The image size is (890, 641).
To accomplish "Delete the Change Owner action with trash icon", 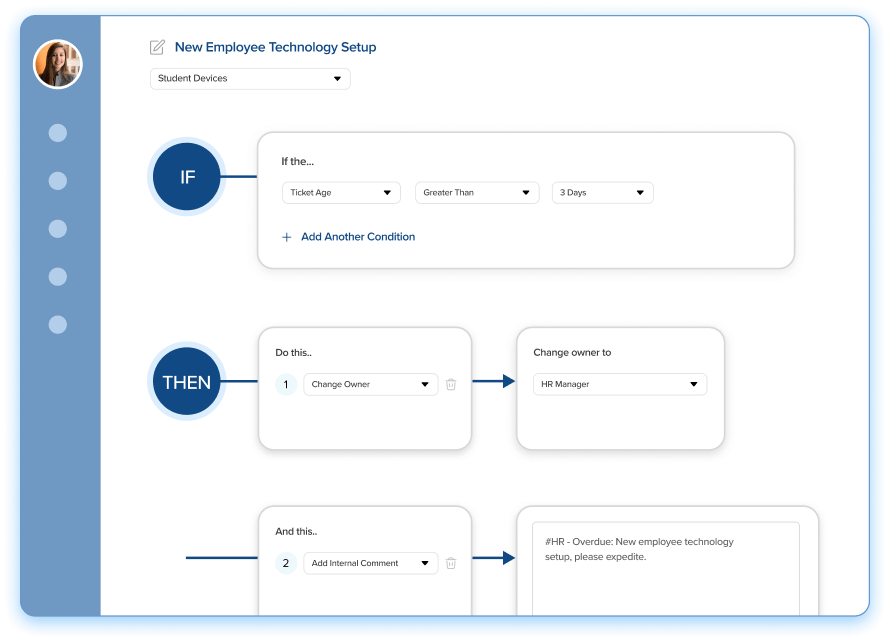I will click(x=451, y=384).
